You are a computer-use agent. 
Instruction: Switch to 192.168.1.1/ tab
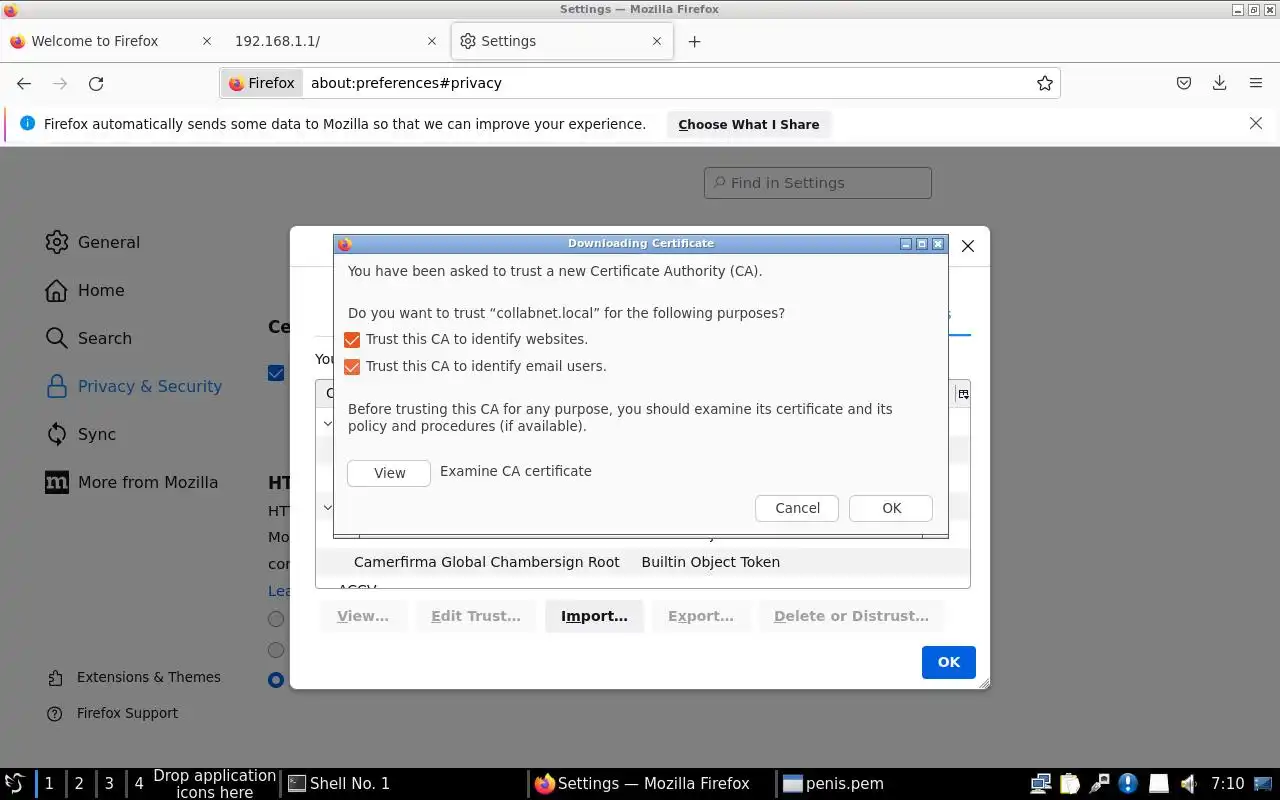335,41
